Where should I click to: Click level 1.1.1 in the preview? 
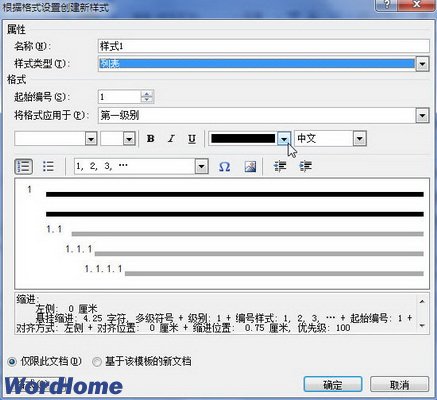tap(79, 249)
